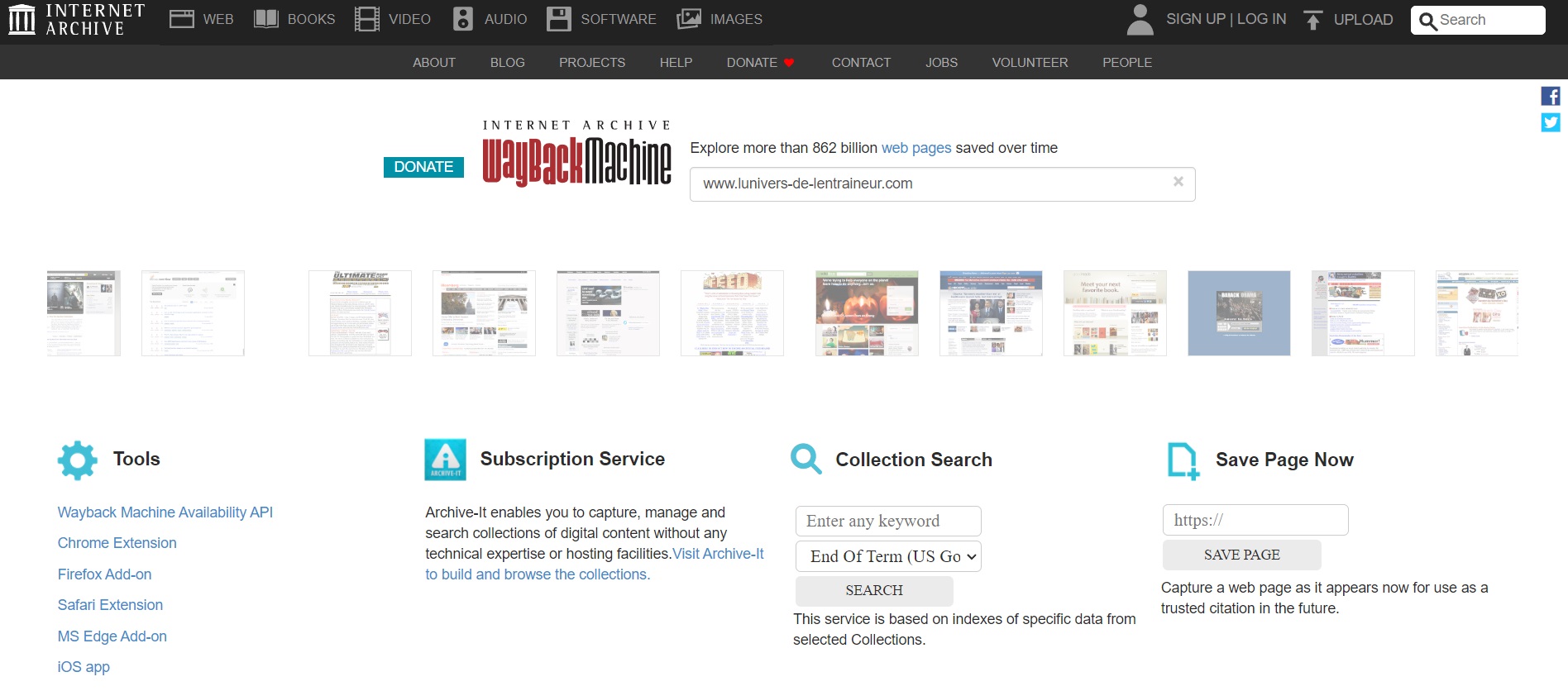The height and width of the screenshot is (691, 1568).
Task: Click the UPLOAD text link
Action: [x=1363, y=20]
